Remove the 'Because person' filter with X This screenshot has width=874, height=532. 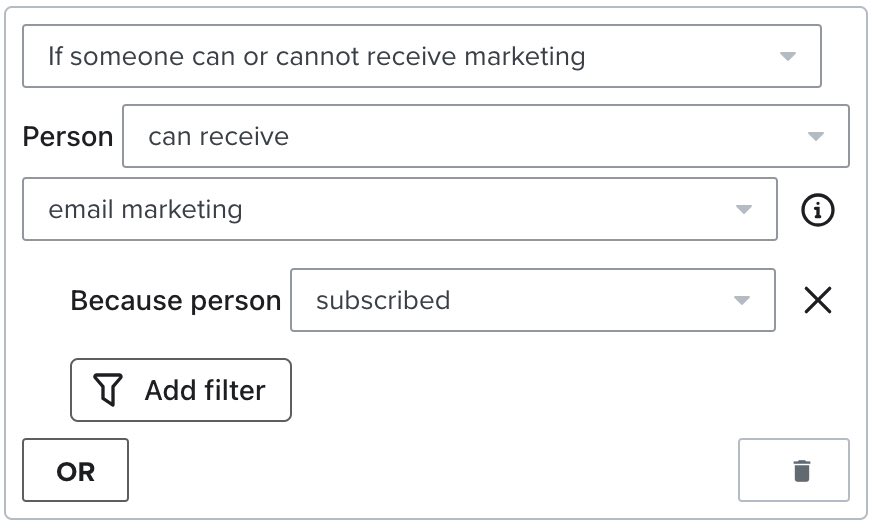point(818,300)
